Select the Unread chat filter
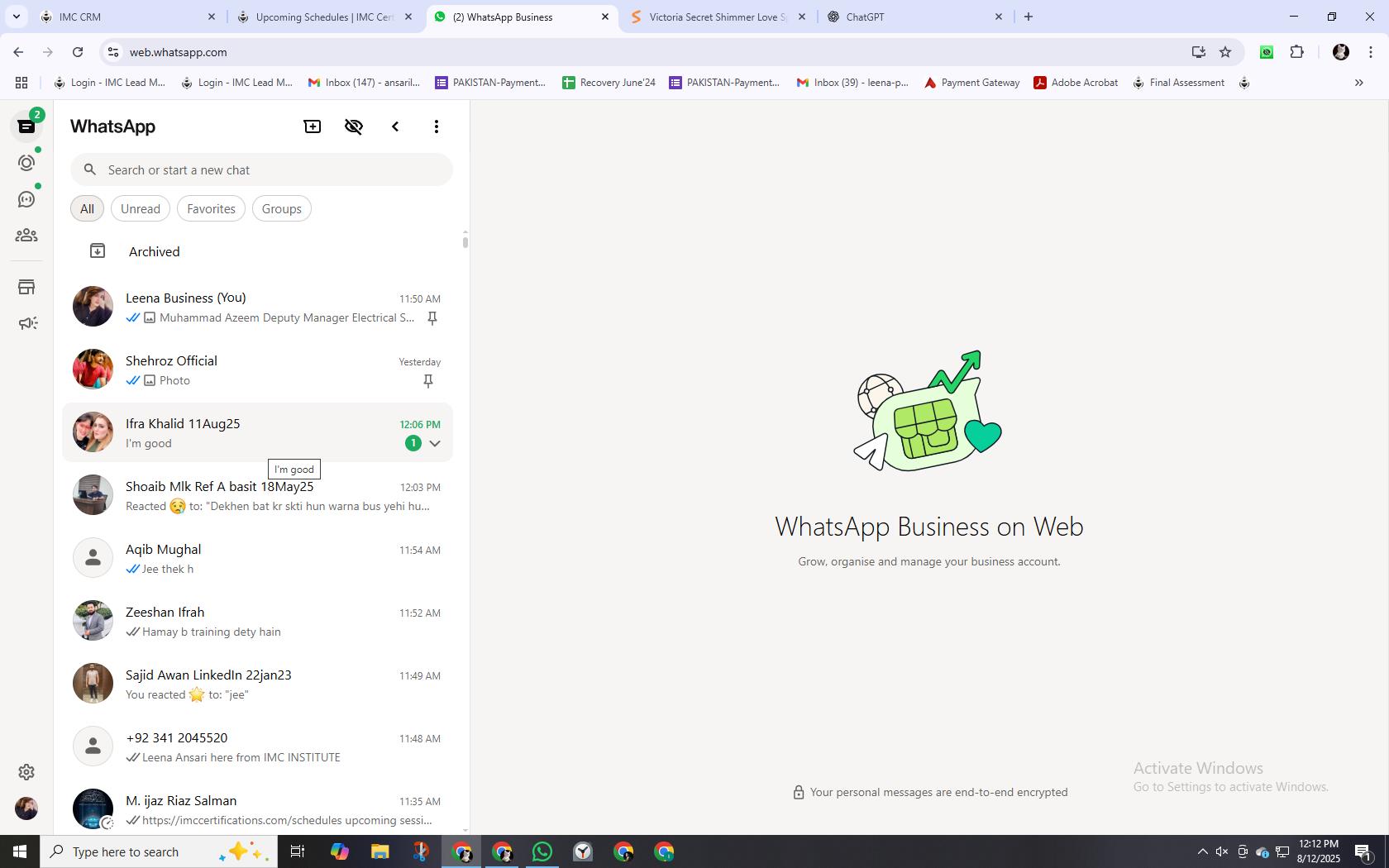 (x=141, y=208)
